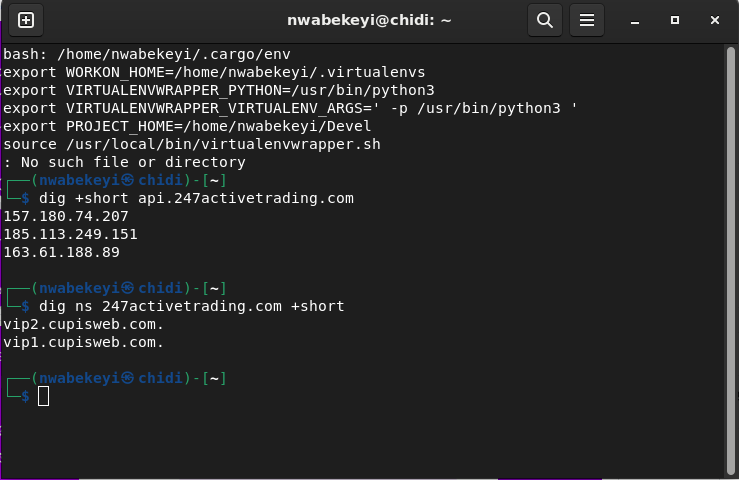739x480 pixels.
Task: Open the hamburger main menu
Action: [x=587, y=20]
